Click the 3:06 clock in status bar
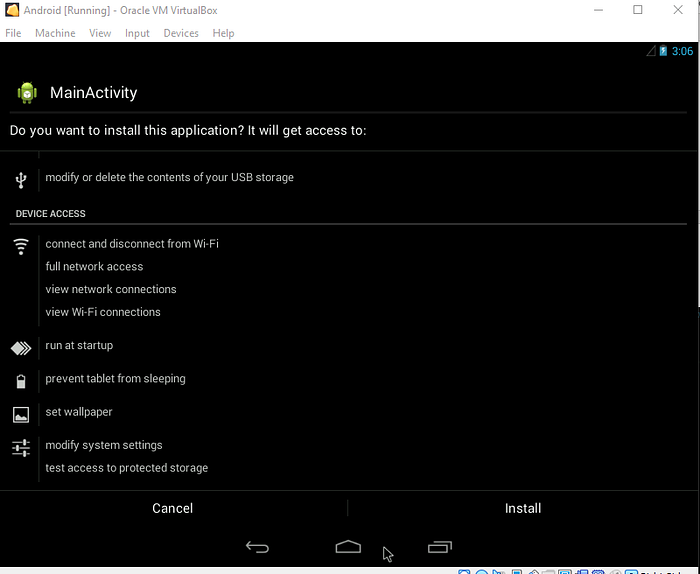The image size is (700, 574). [x=682, y=51]
